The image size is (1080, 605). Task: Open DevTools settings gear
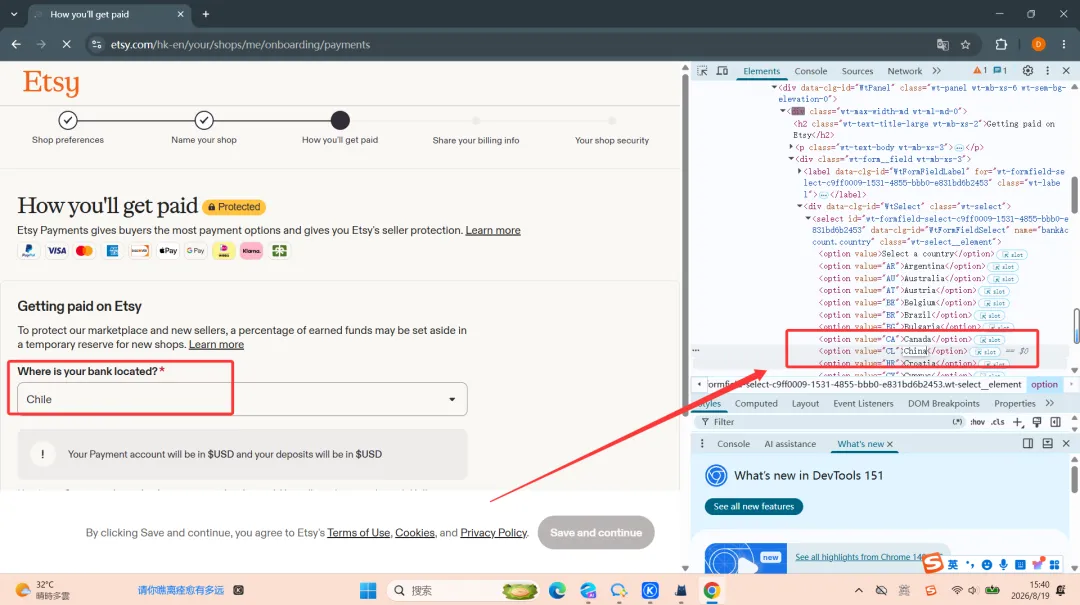click(1028, 71)
